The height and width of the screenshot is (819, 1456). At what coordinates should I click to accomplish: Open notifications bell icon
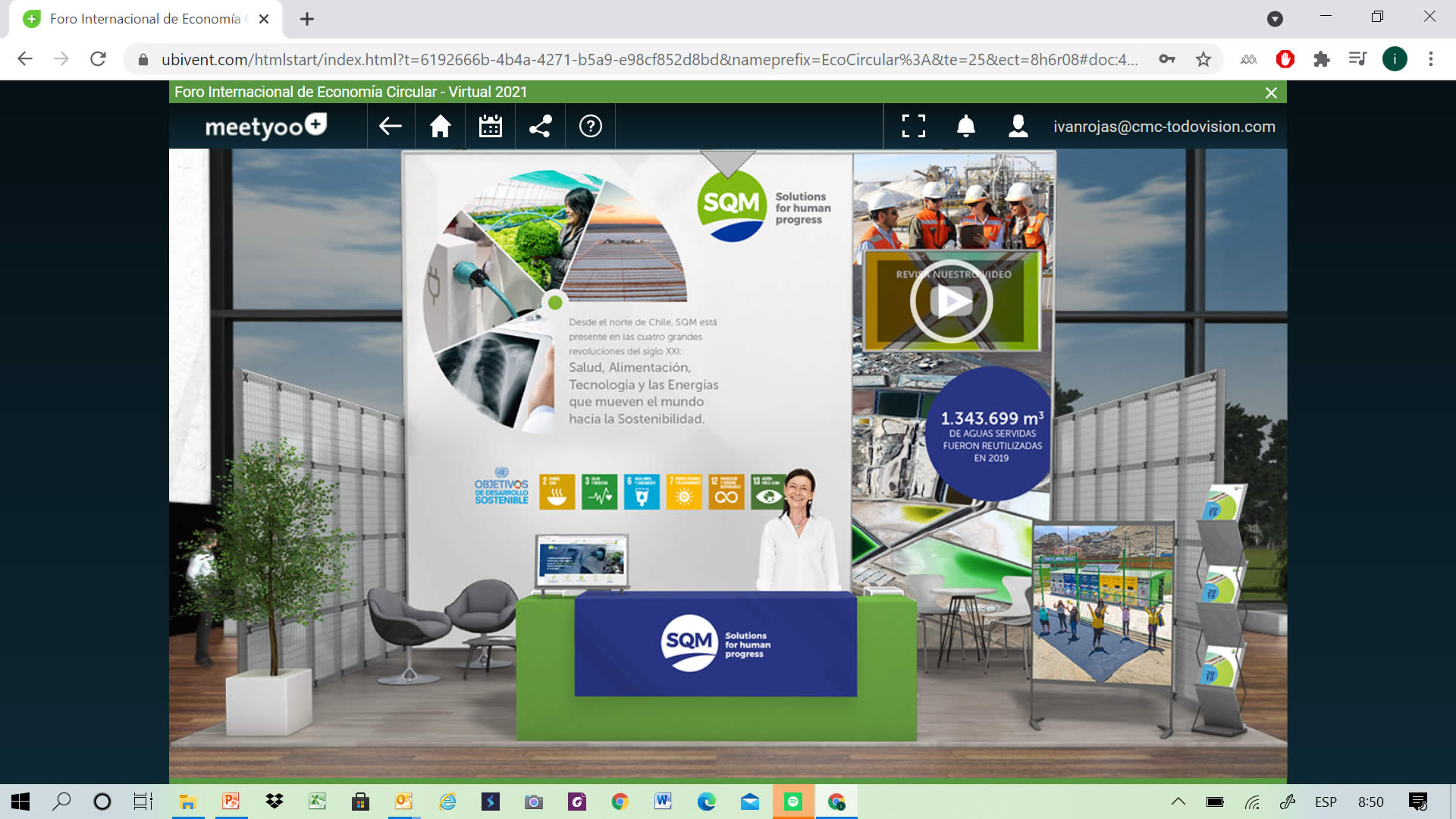(x=965, y=126)
